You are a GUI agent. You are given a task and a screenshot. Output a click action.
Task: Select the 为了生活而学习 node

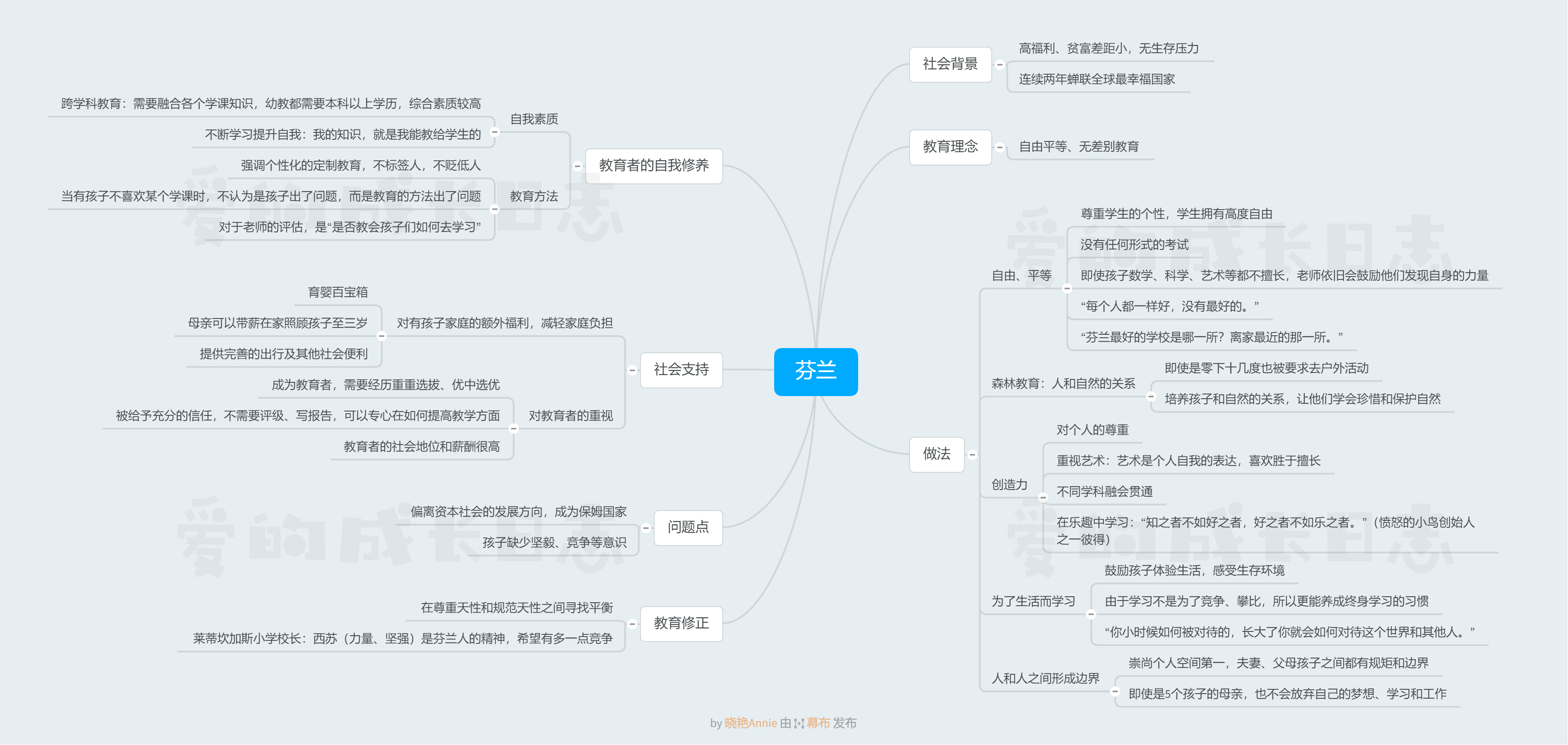[x=1033, y=601]
